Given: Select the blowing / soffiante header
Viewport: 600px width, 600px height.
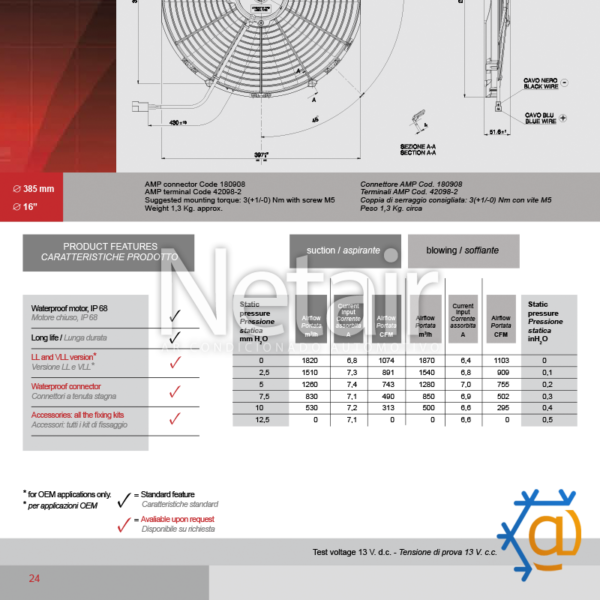Looking at the screenshot, I should tap(462, 251).
